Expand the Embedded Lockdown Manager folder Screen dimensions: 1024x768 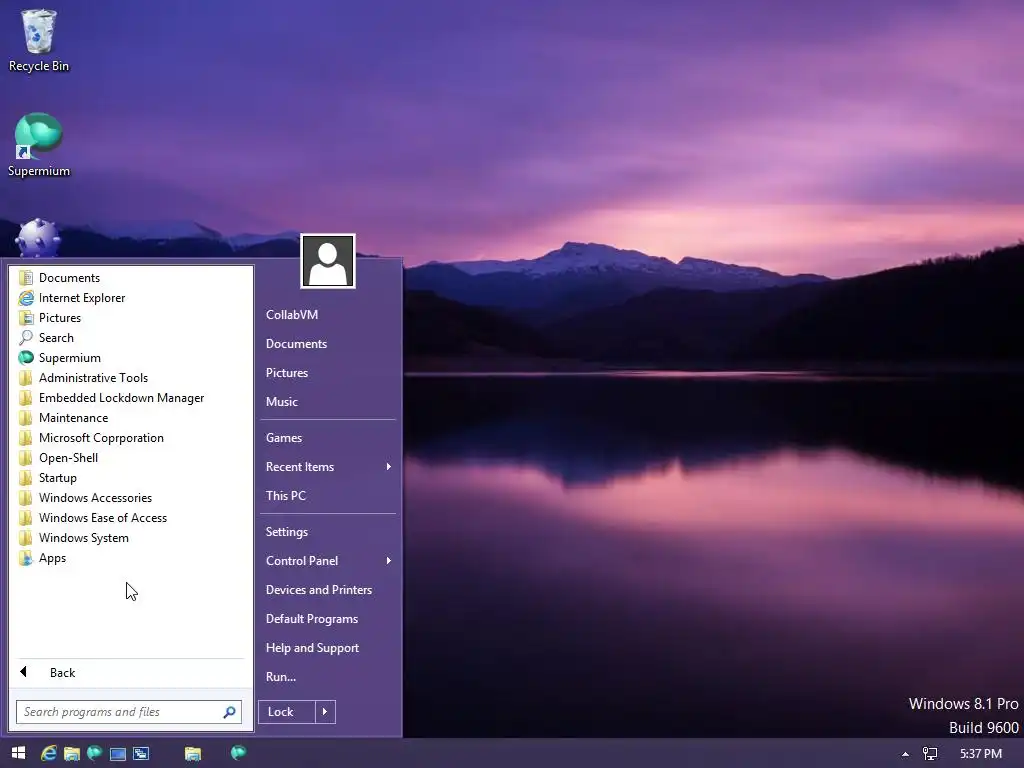(x=131, y=398)
